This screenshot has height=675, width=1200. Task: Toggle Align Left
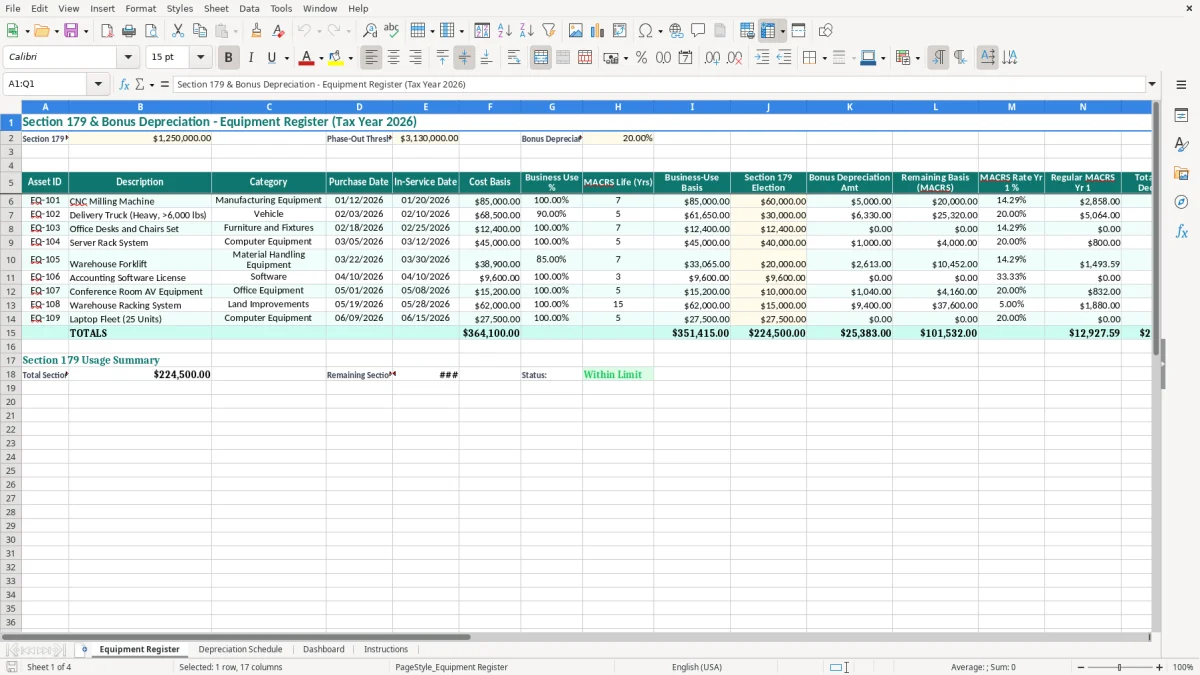click(371, 58)
